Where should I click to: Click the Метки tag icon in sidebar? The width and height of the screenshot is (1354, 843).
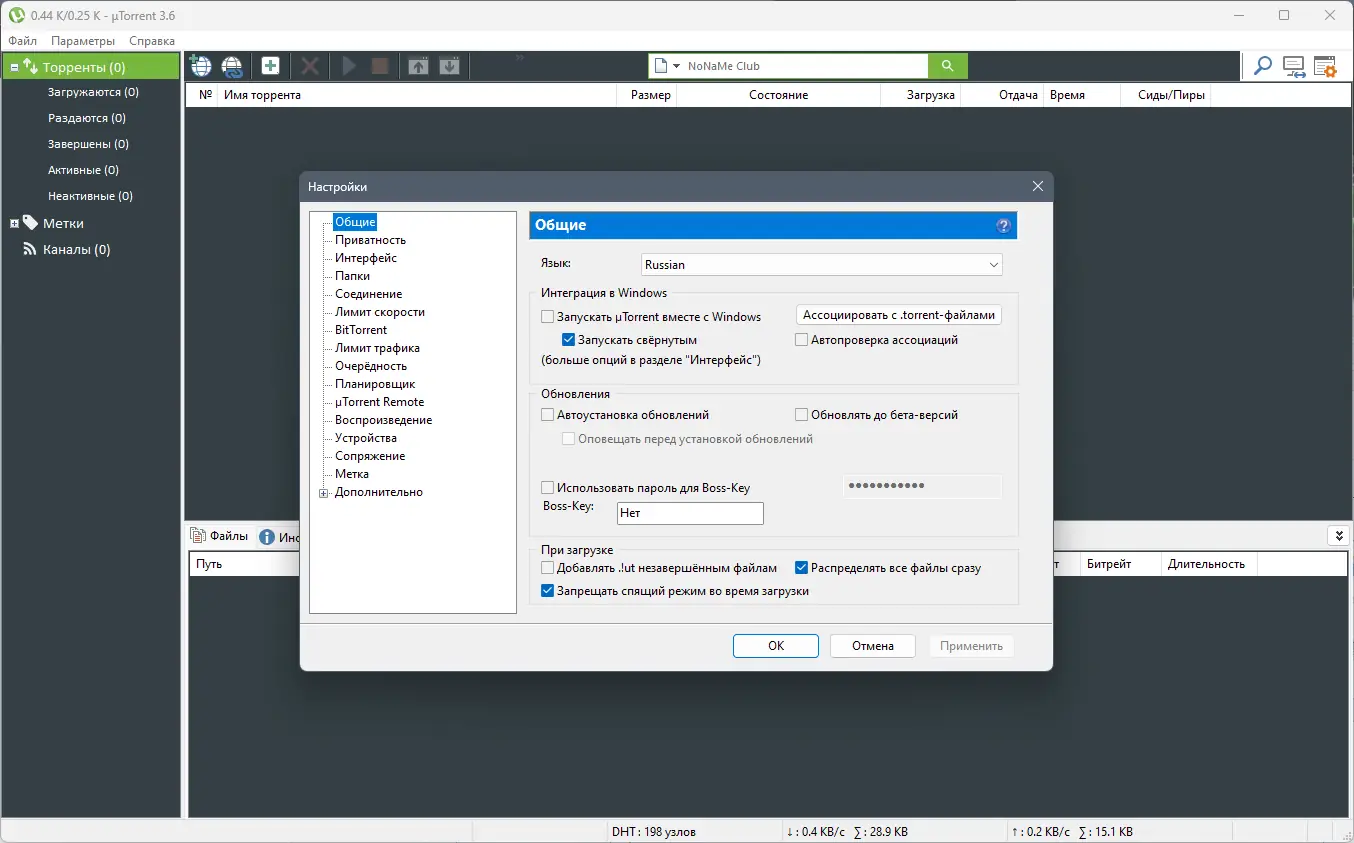coord(30,223)
